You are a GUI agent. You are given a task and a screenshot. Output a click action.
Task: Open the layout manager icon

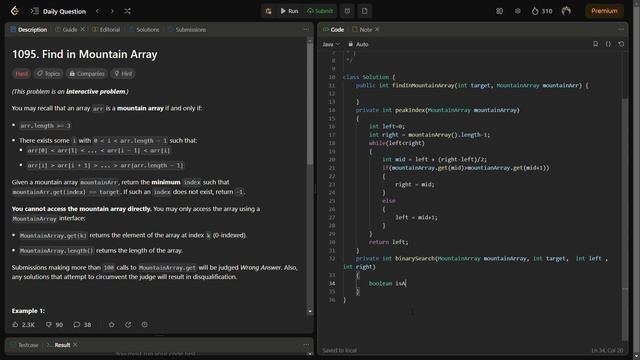tap(499, 11)
